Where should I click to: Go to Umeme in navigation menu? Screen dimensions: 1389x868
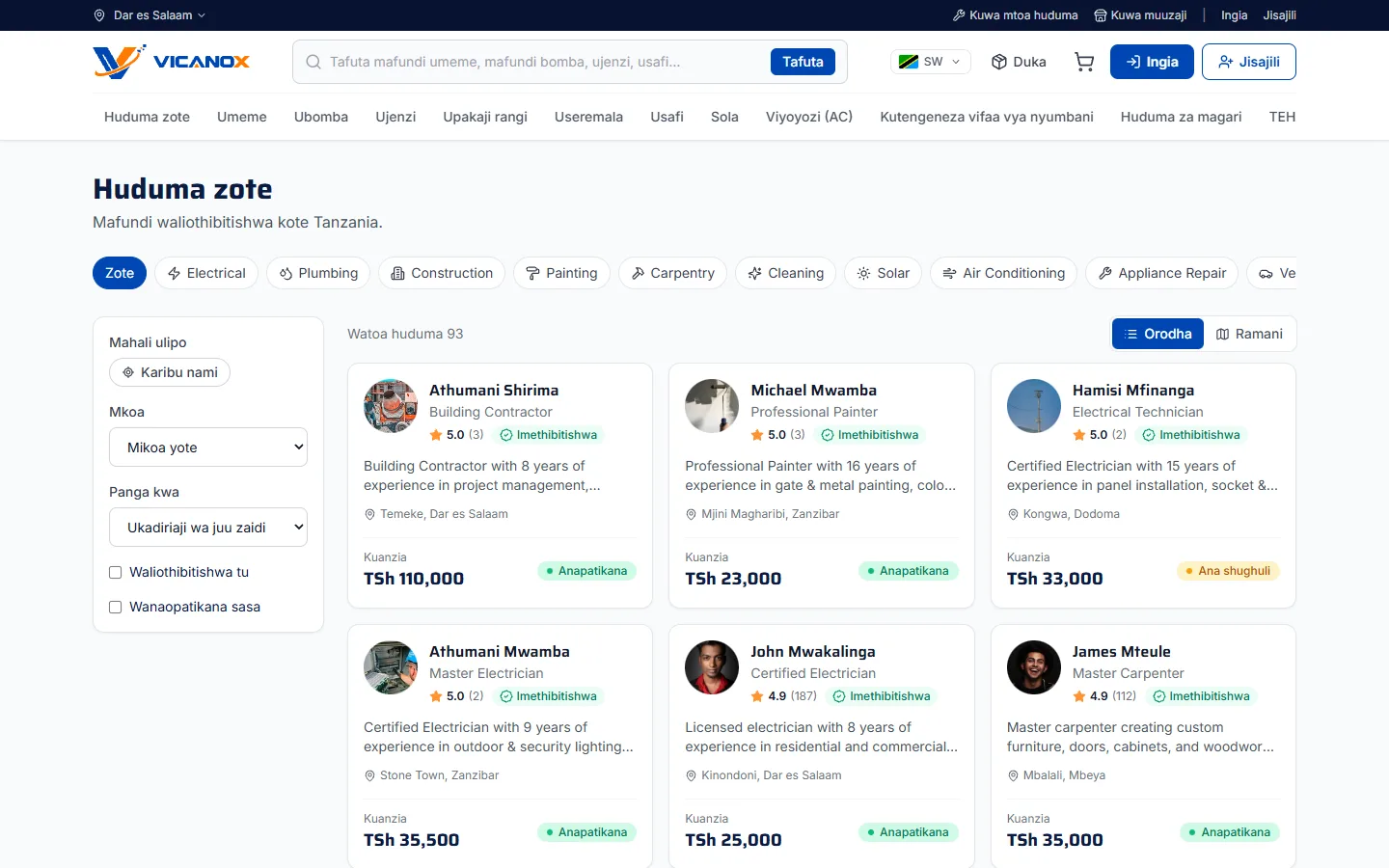point(242,117)
